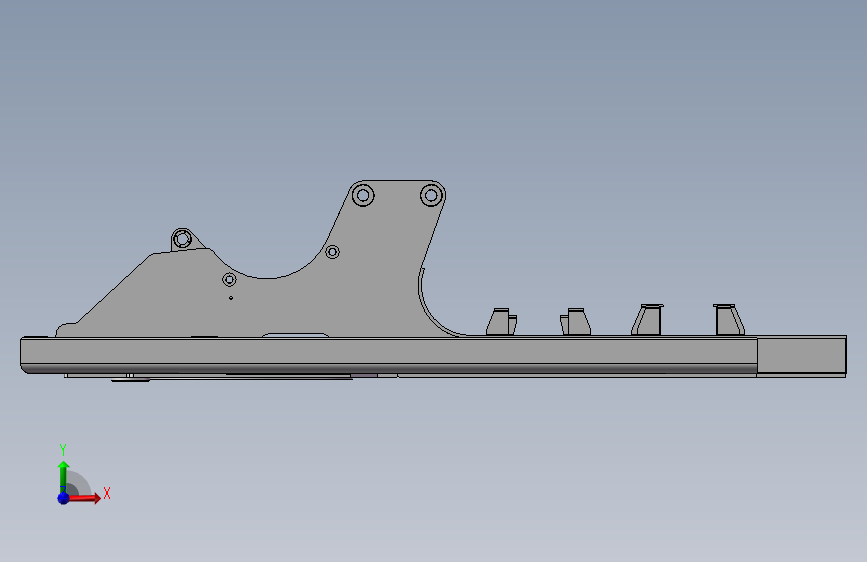Select the hole in the small raised tab
The height and width of the screenshot is (562, 867).
point(182,240)
